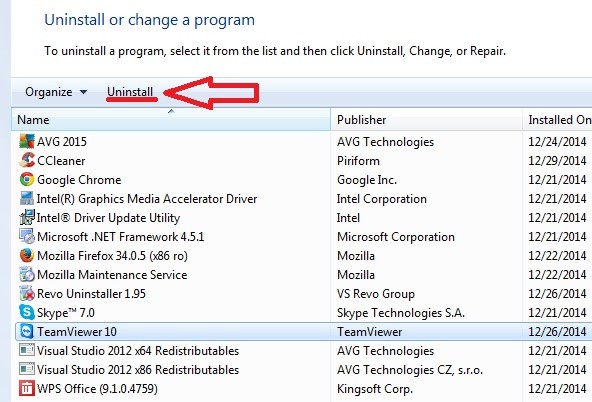The height and width of the screenshot is (402, 592).
Task: Click the Visual Studio 2012 x64 Redistributables icon
Action: point(27,350)
